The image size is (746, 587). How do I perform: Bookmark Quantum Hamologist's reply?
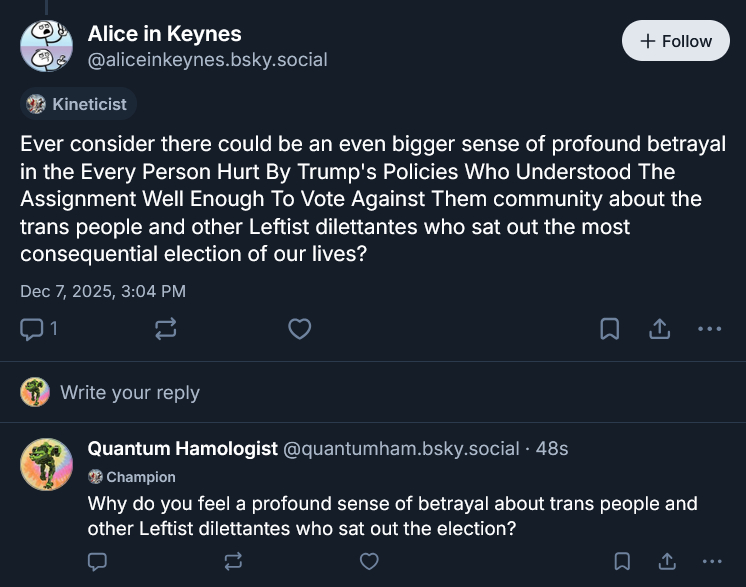(621, 561)
